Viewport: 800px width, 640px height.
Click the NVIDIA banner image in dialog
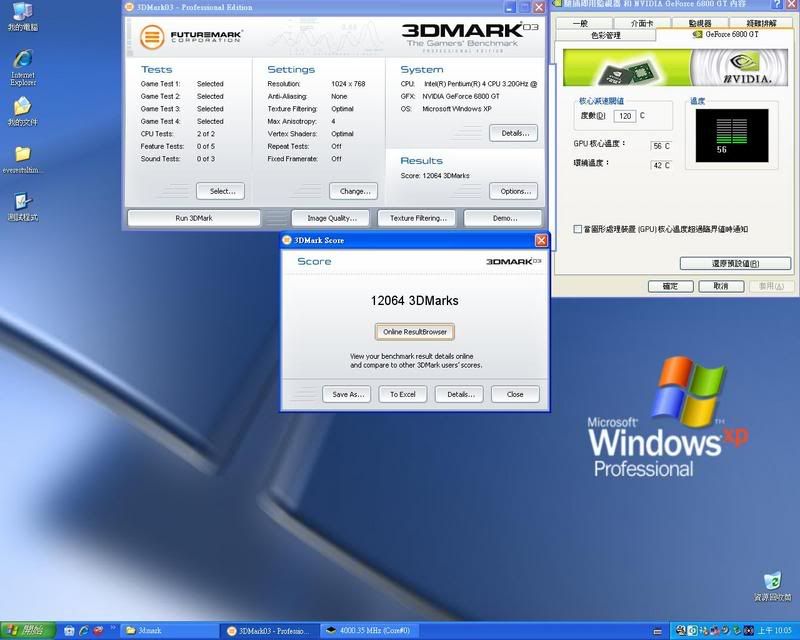coord(675,67)
